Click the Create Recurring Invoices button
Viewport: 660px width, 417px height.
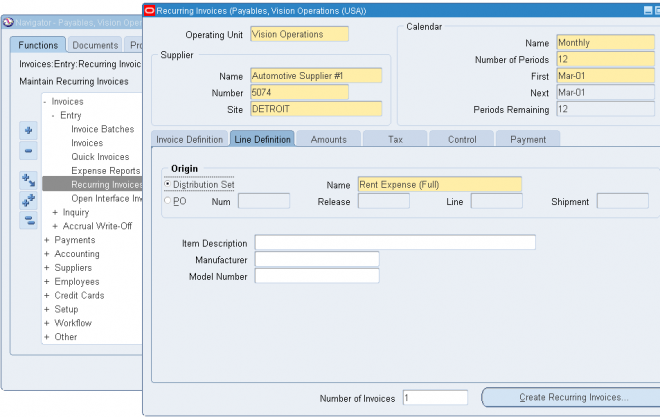573,397
